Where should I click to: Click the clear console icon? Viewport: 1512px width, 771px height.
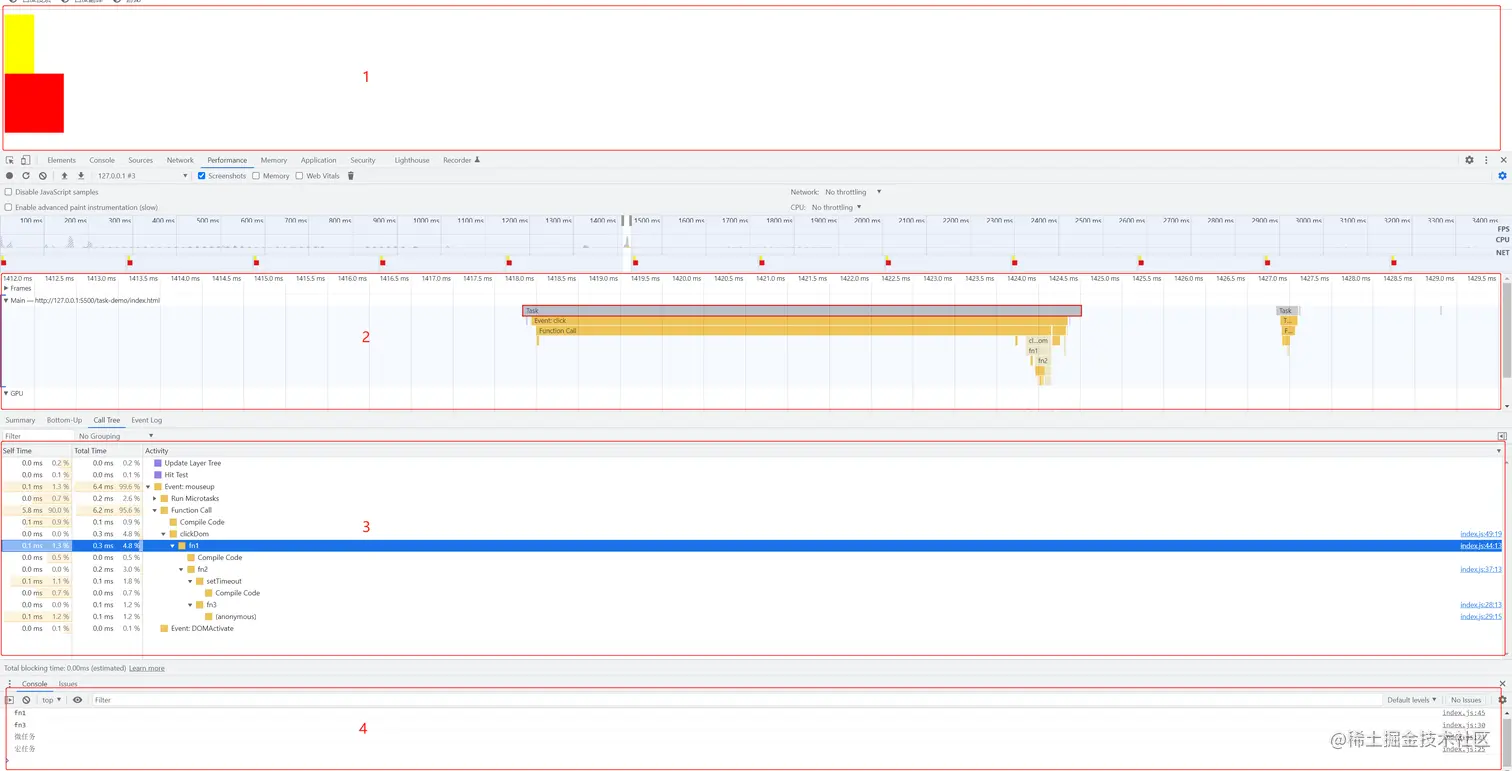(x=27, y=700)
